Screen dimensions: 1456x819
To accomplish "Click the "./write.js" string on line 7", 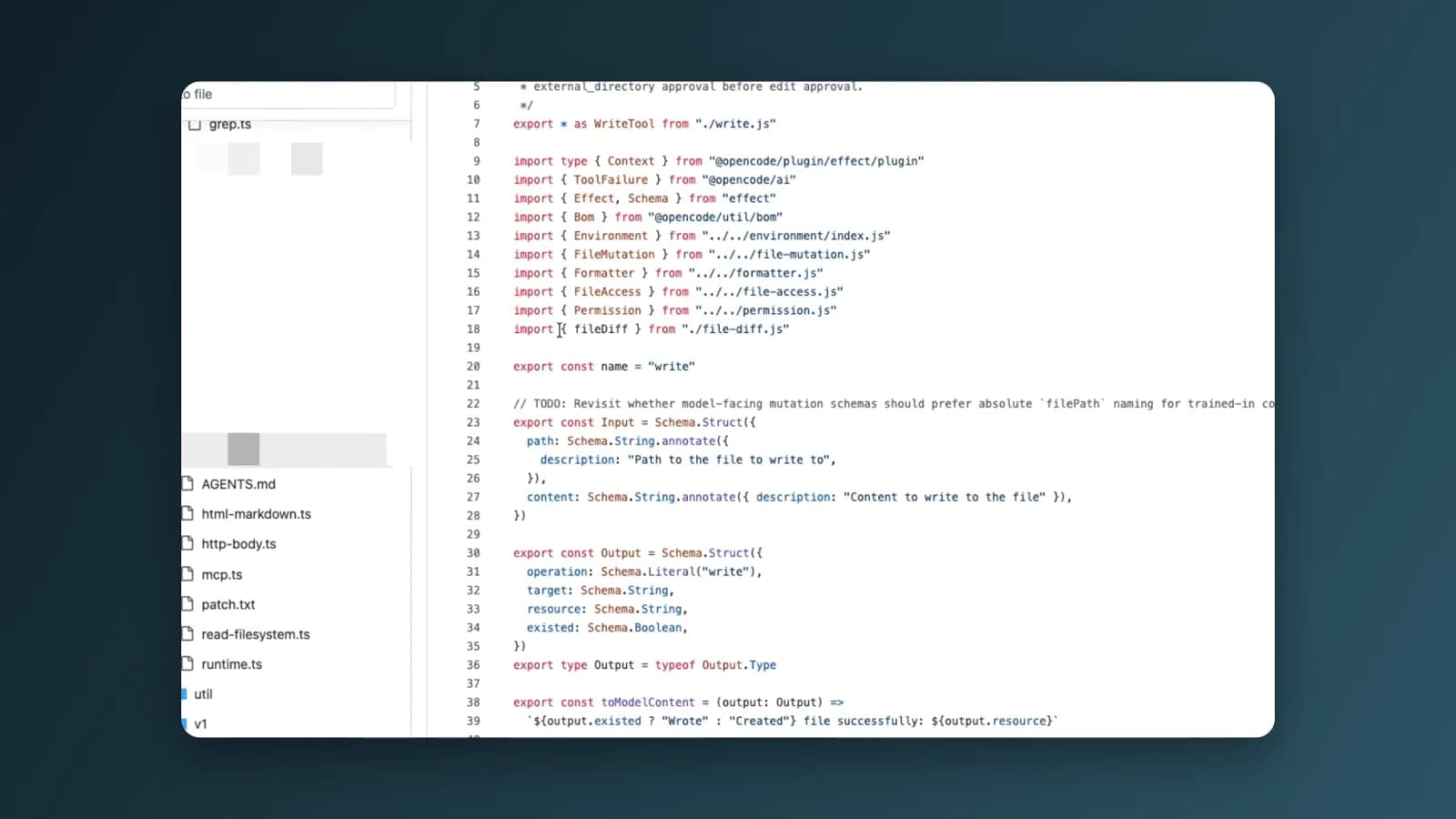I will [x=735, y=124].
